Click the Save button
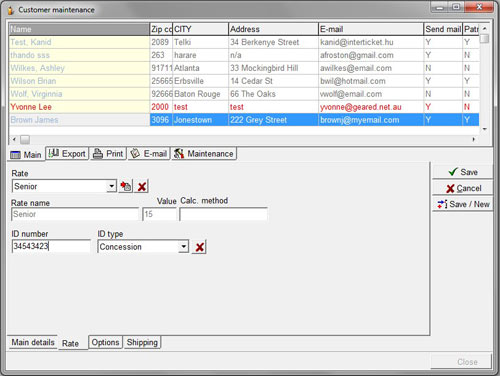Viewport: 500px width, 376px height. coord(463,172)
